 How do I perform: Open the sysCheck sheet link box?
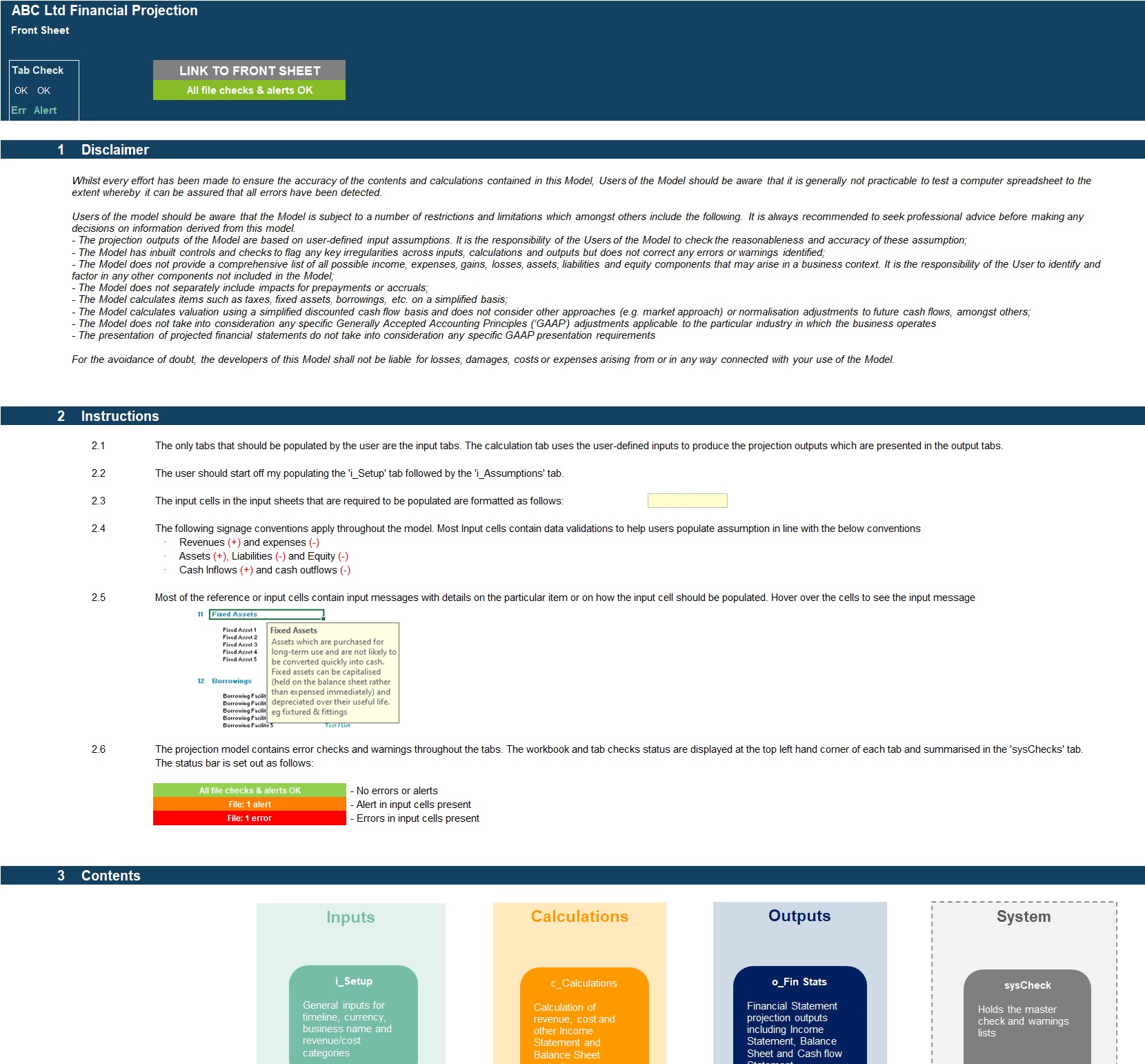1027,1017
